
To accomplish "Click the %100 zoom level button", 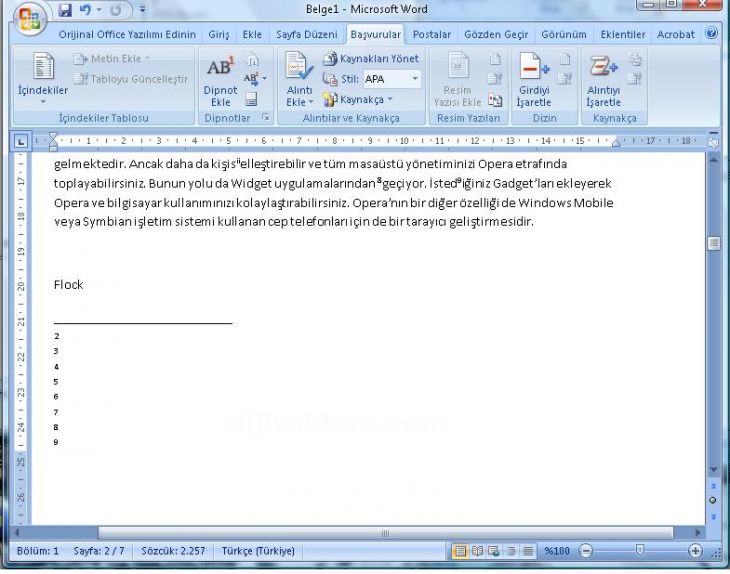I will (x=557, y=551).
